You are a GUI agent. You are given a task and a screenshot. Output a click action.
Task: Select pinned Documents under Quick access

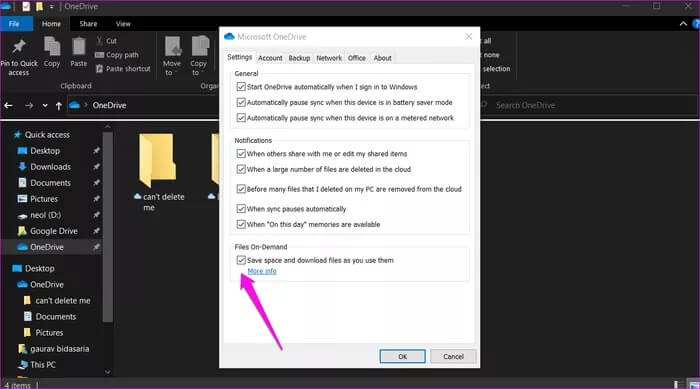coord(50,183)
